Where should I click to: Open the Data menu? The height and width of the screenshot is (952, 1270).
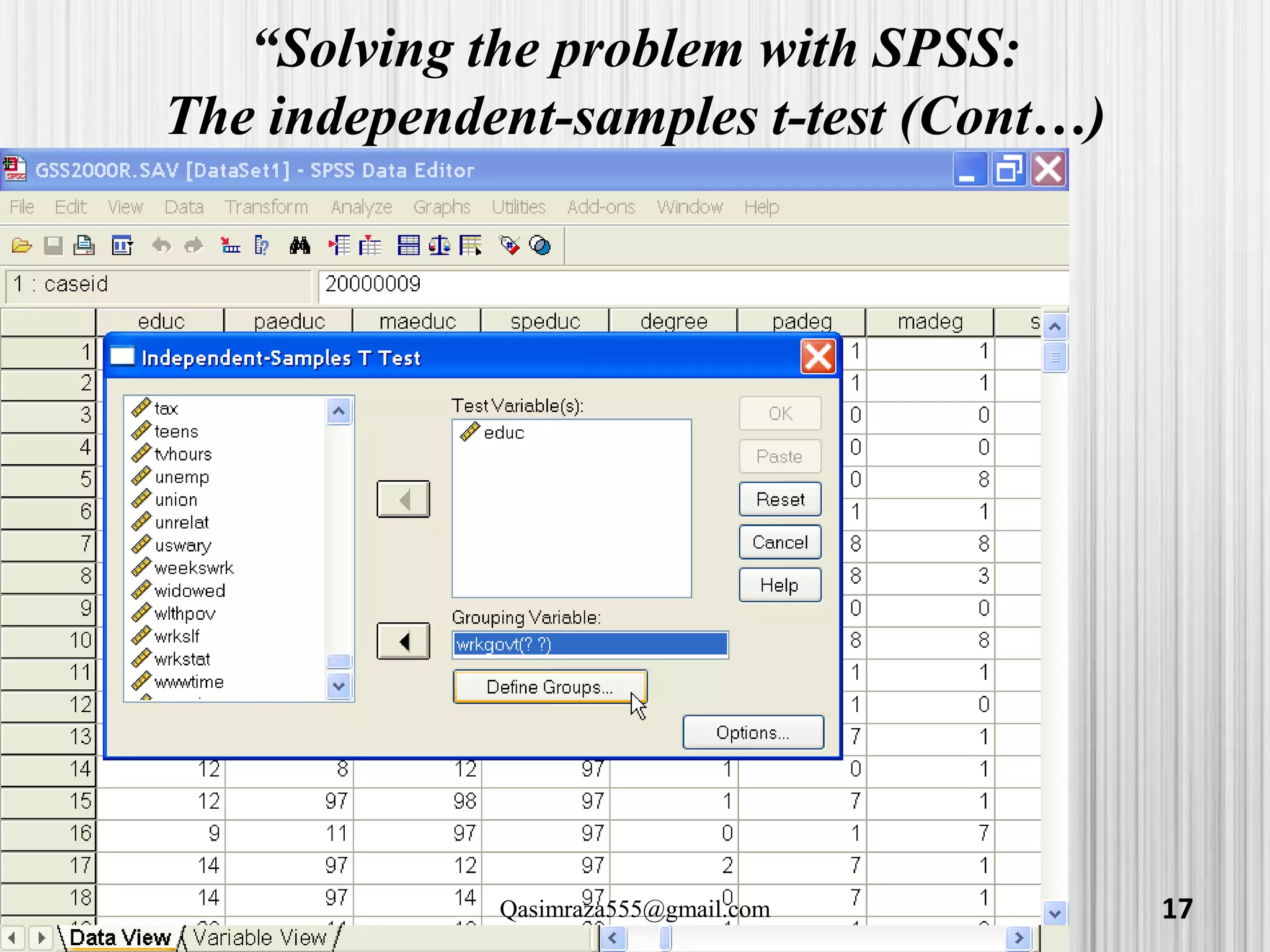click(x=184, y=207)
